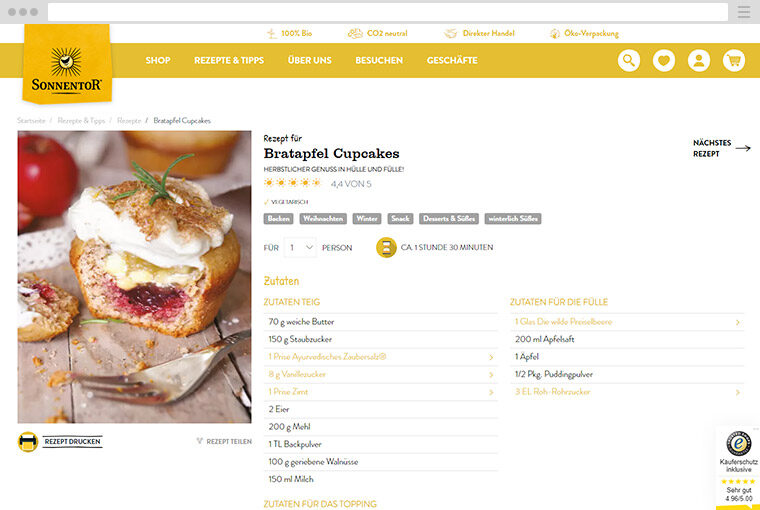Image resolution: width=760 pixels, height=510 pixels.
Task: Click the Bratapfel Cupcakes recipe photo
Action: pos(134,277)
